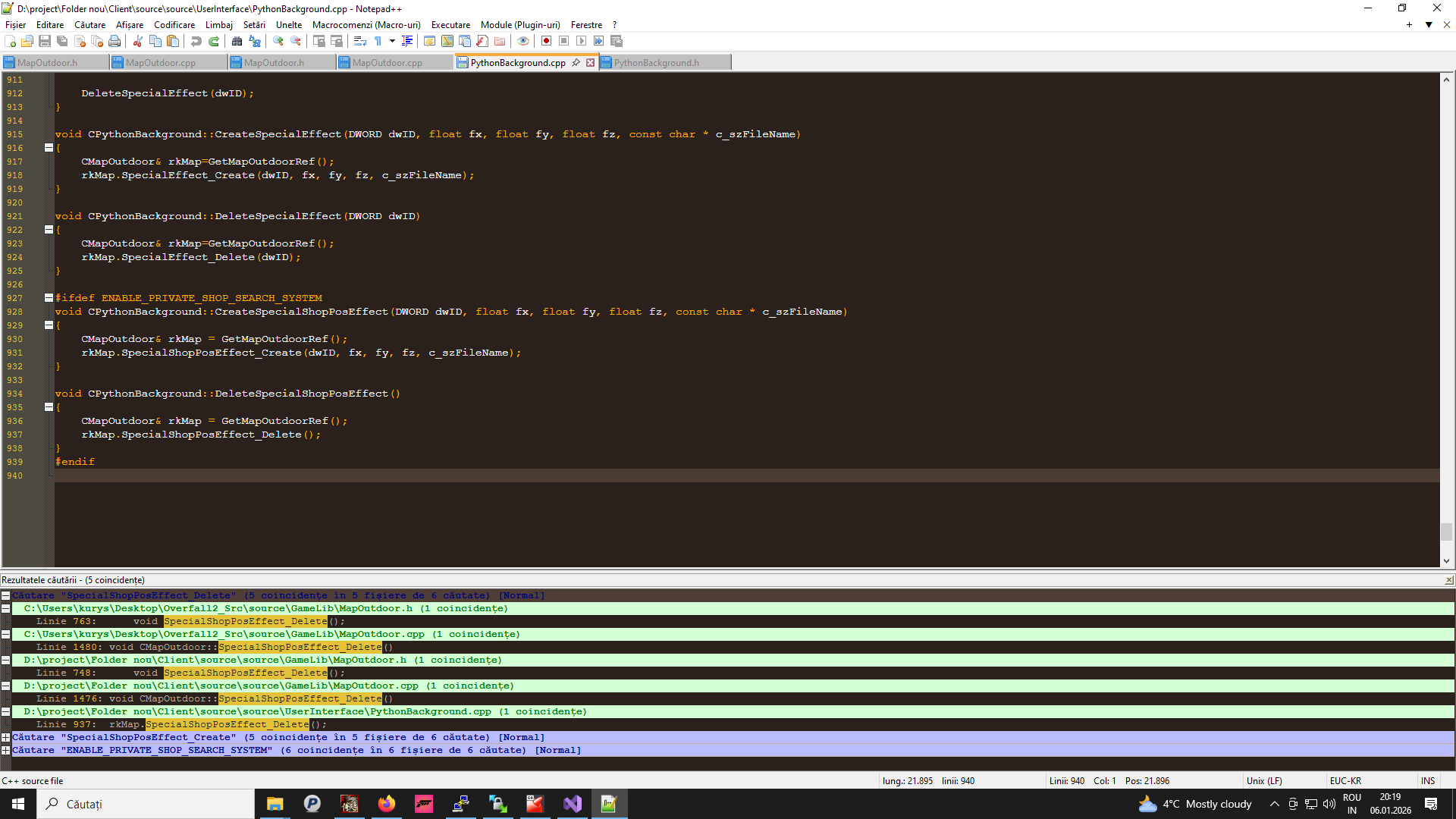Screen dimensions: 1456x819
Task: Toggle the monitoring eye icon
Action: [x=523, y=41]
